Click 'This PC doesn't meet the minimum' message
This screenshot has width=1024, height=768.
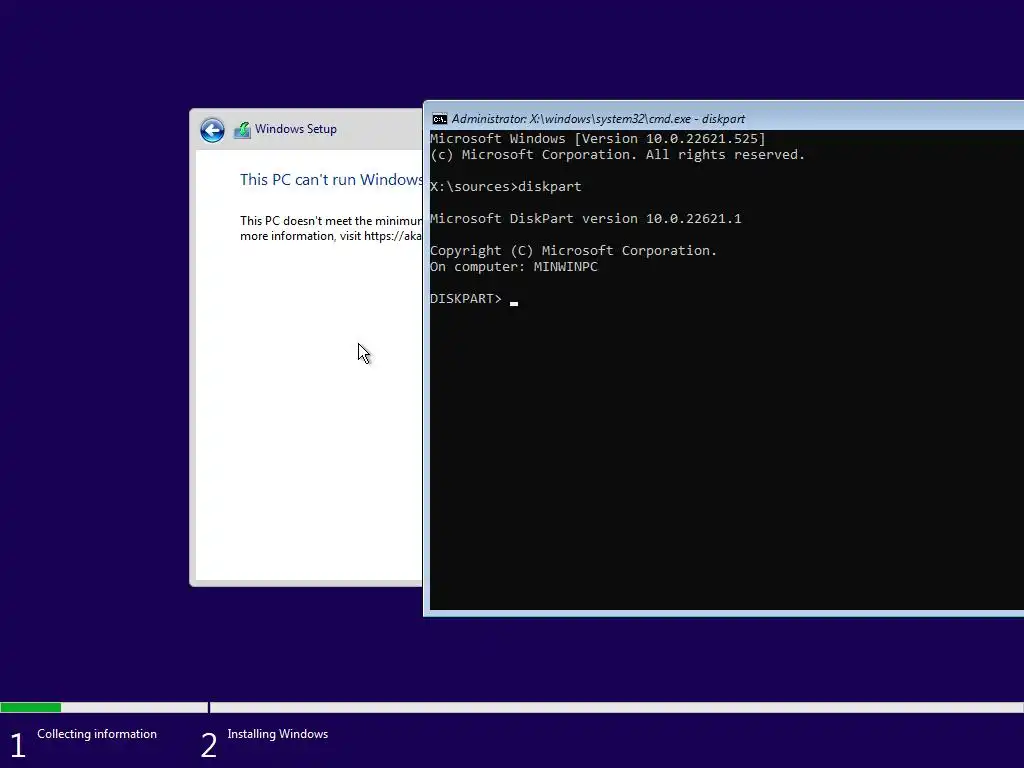(331, 221)
